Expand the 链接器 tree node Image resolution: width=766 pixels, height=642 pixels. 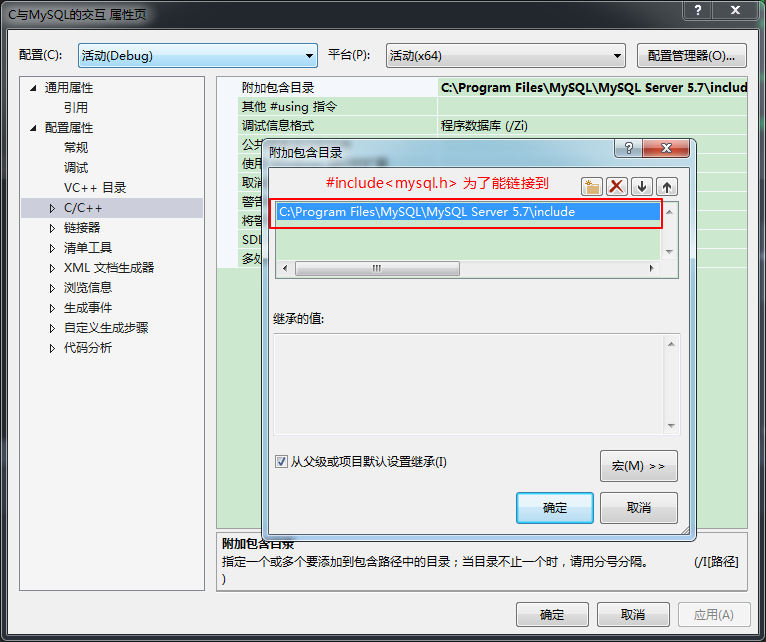point(53,228)
